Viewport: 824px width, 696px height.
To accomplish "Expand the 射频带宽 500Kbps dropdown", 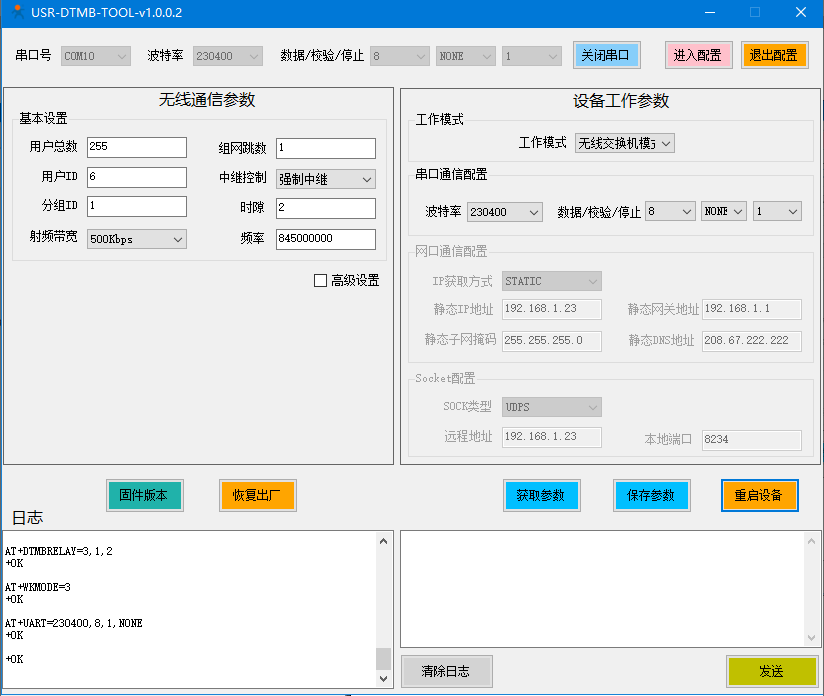I will 136,239.
